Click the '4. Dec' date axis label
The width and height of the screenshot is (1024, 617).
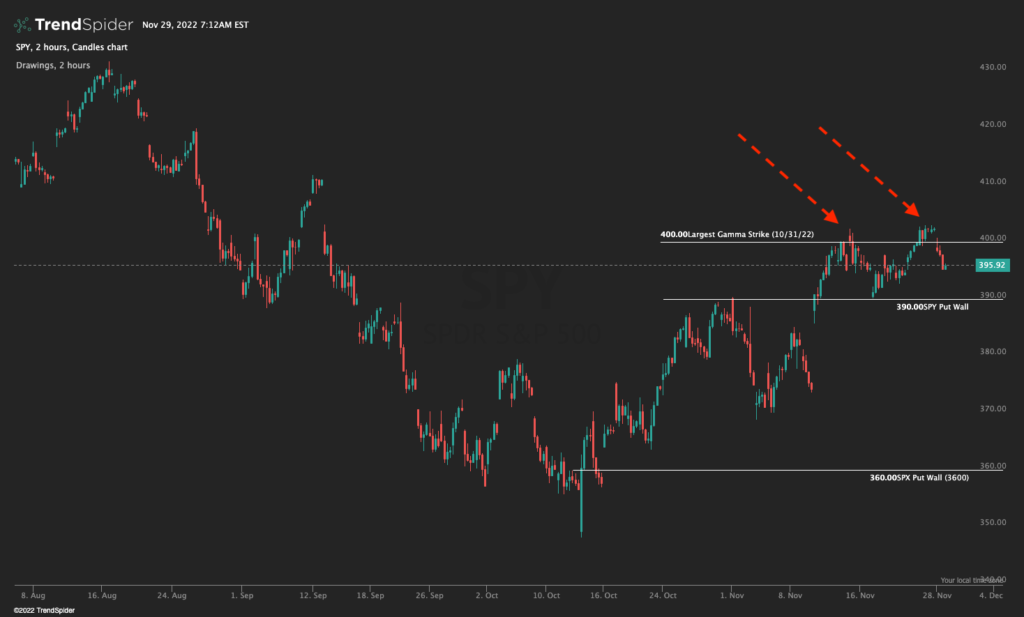[x=992, y=594]
